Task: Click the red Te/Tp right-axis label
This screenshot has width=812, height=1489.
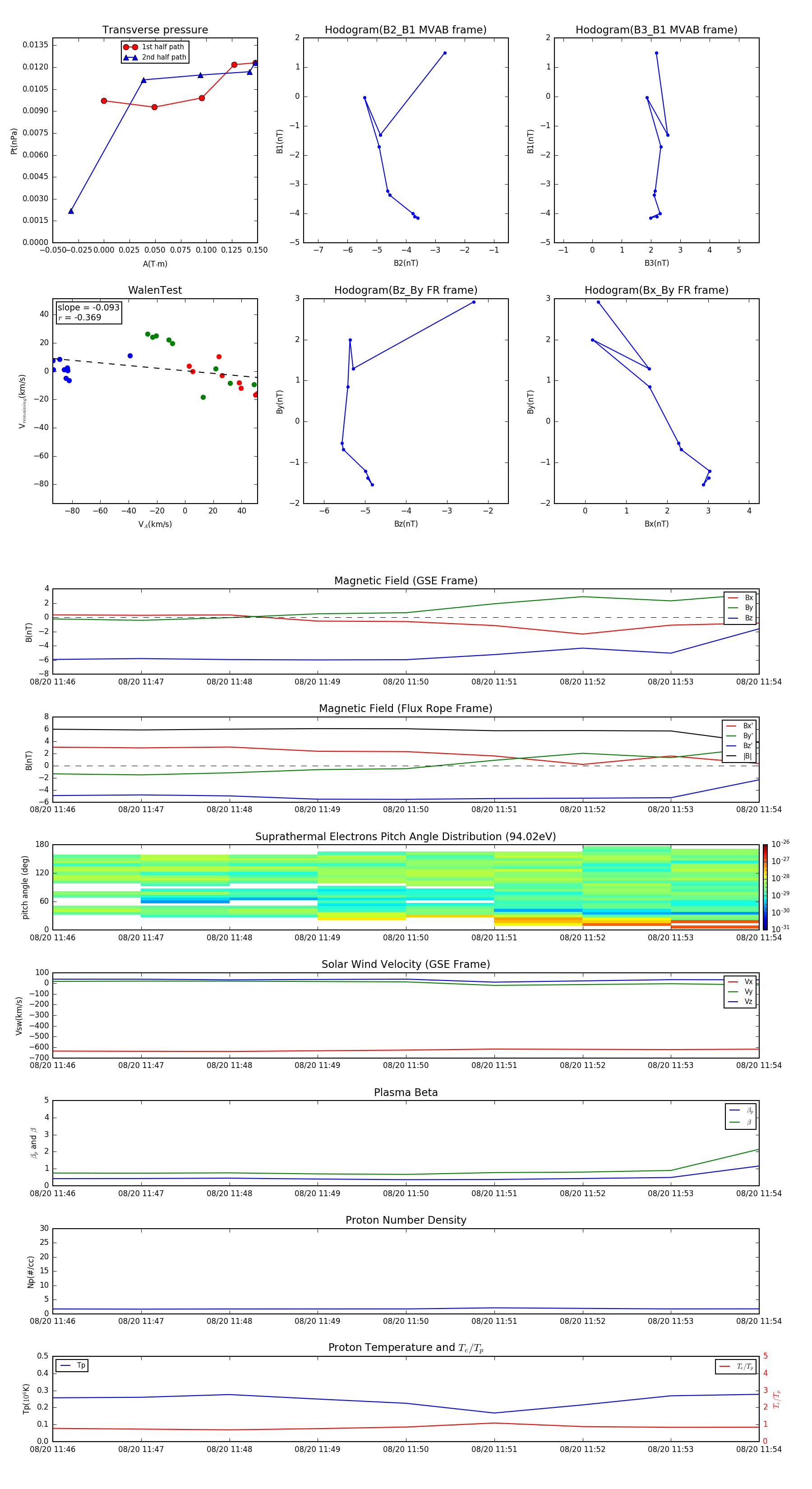Action: click(777, 1399)
